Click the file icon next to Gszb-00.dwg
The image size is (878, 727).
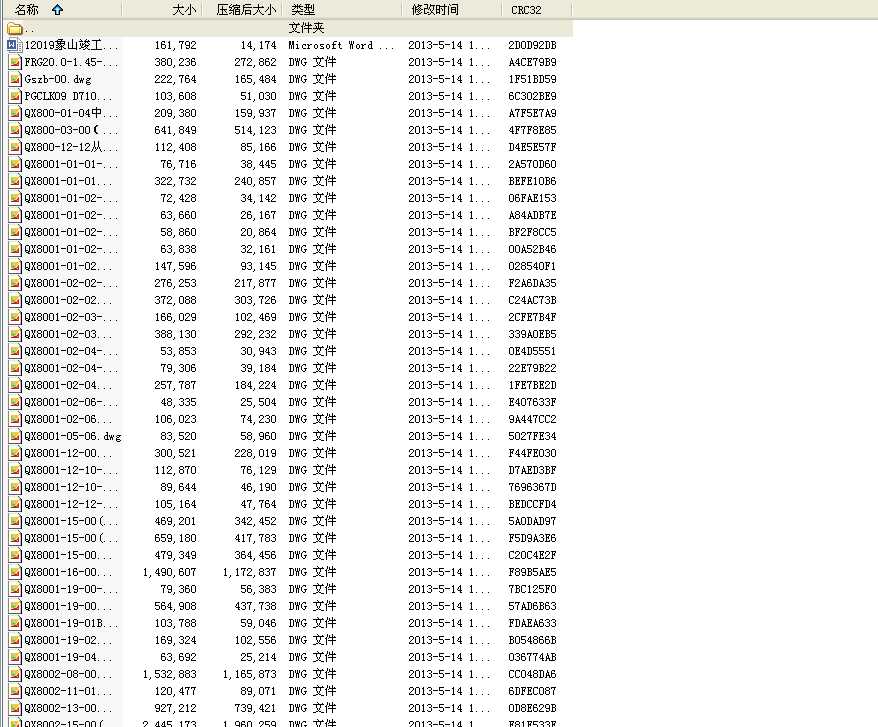tap(16, 79)
